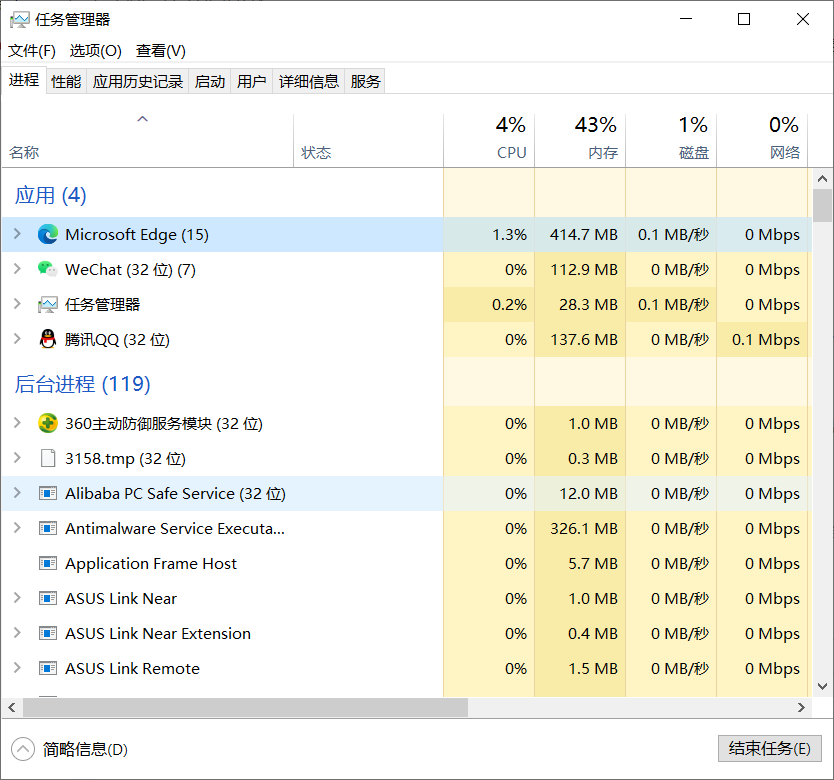Click the vertical scrollbar up arrow
This screenshot has height=780, width=834.
822,179
